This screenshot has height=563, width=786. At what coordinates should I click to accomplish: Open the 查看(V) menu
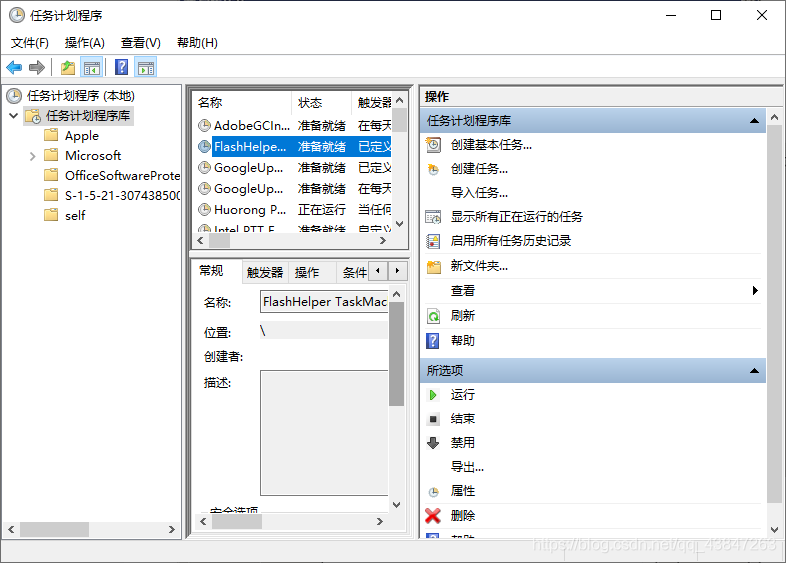[141, 43]
